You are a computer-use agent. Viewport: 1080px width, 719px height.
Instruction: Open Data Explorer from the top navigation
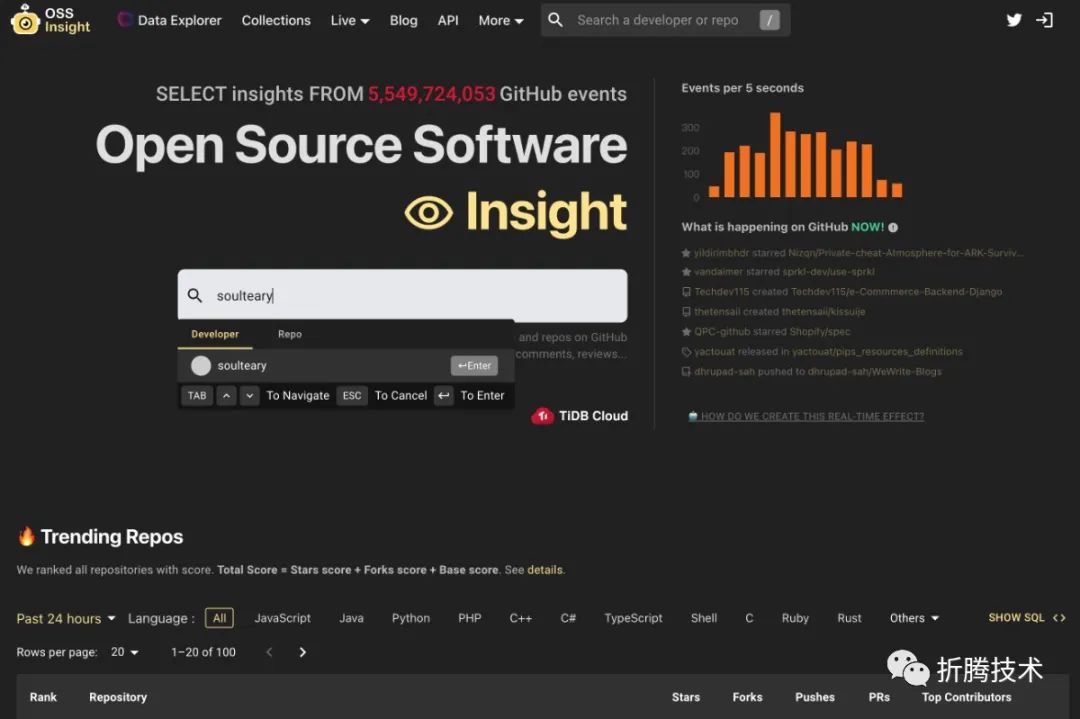pyautogui.click(x=169, y=20)
